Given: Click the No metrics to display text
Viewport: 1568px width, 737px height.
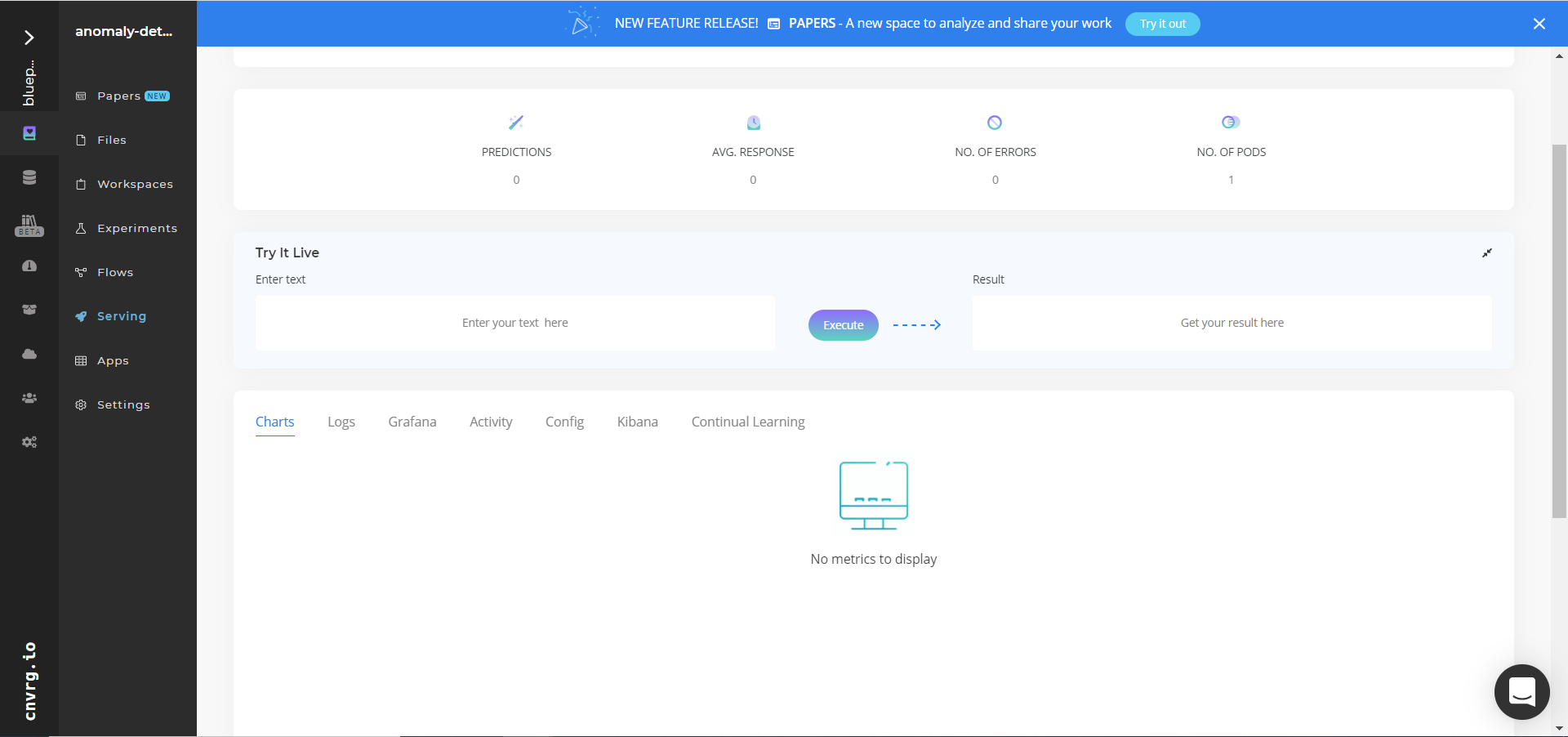Looking at the screenshot, I should pos(874,559).
